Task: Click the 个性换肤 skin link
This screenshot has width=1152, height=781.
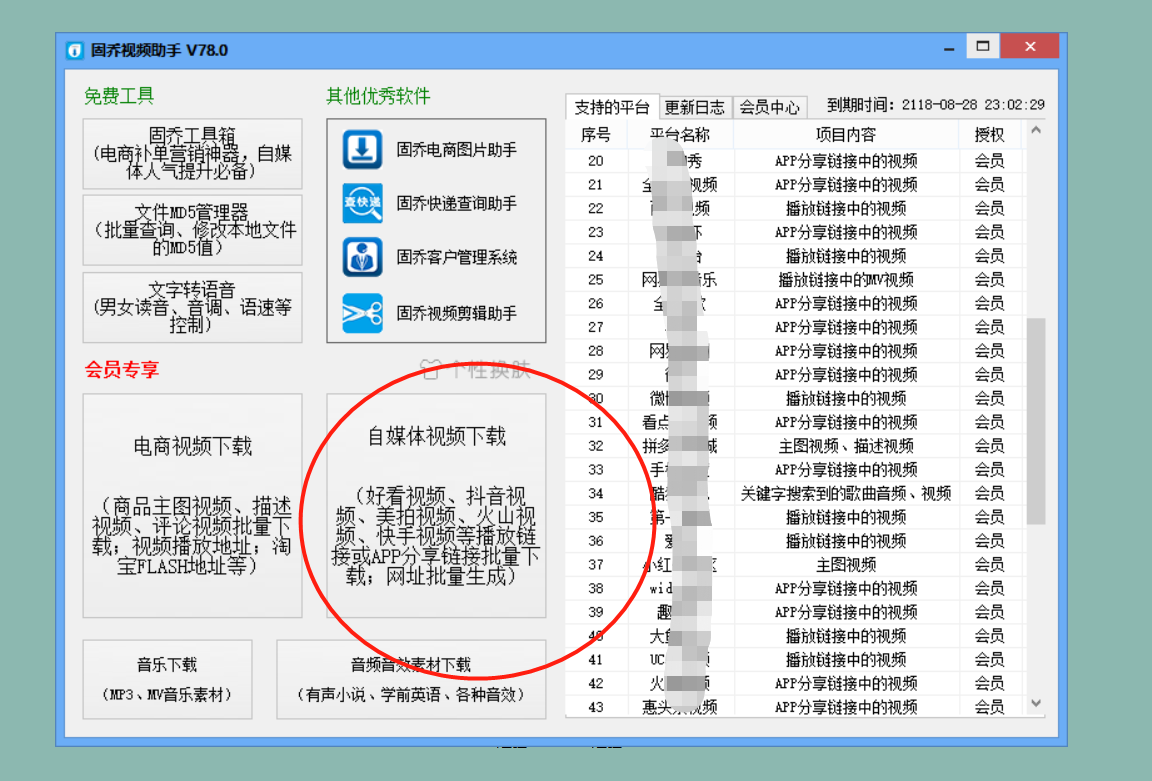Action: tap(475, 369)
